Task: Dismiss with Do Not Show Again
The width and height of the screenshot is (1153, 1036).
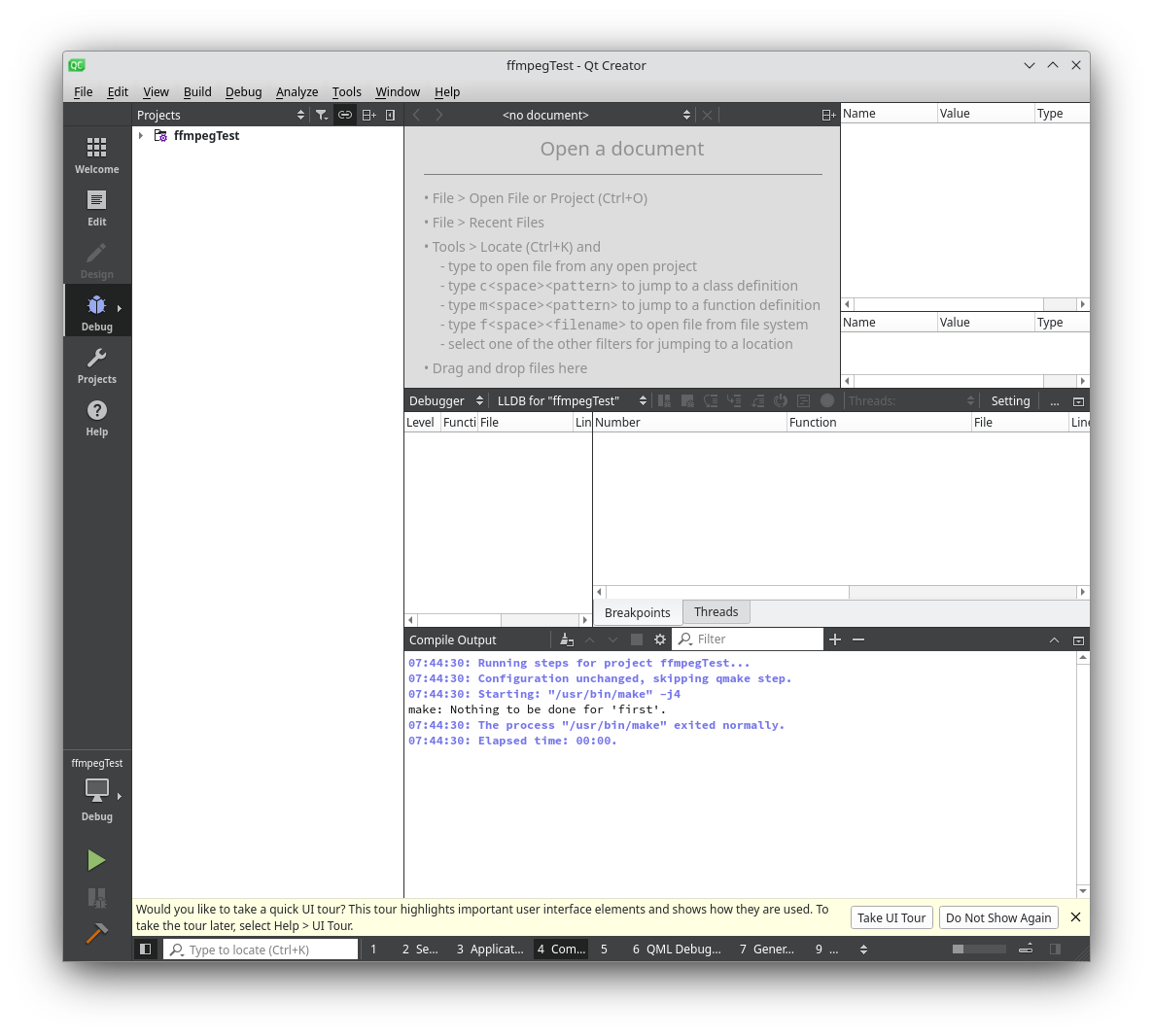Action: click(998, 917)
